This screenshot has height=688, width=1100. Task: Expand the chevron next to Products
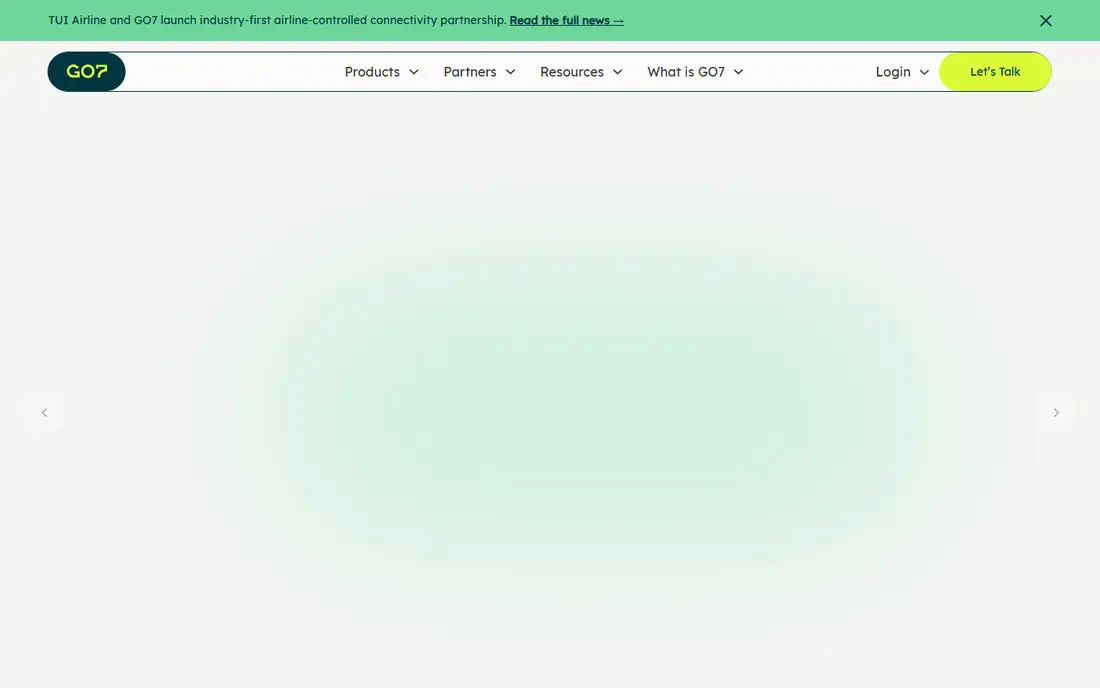[x=414, y=72]
